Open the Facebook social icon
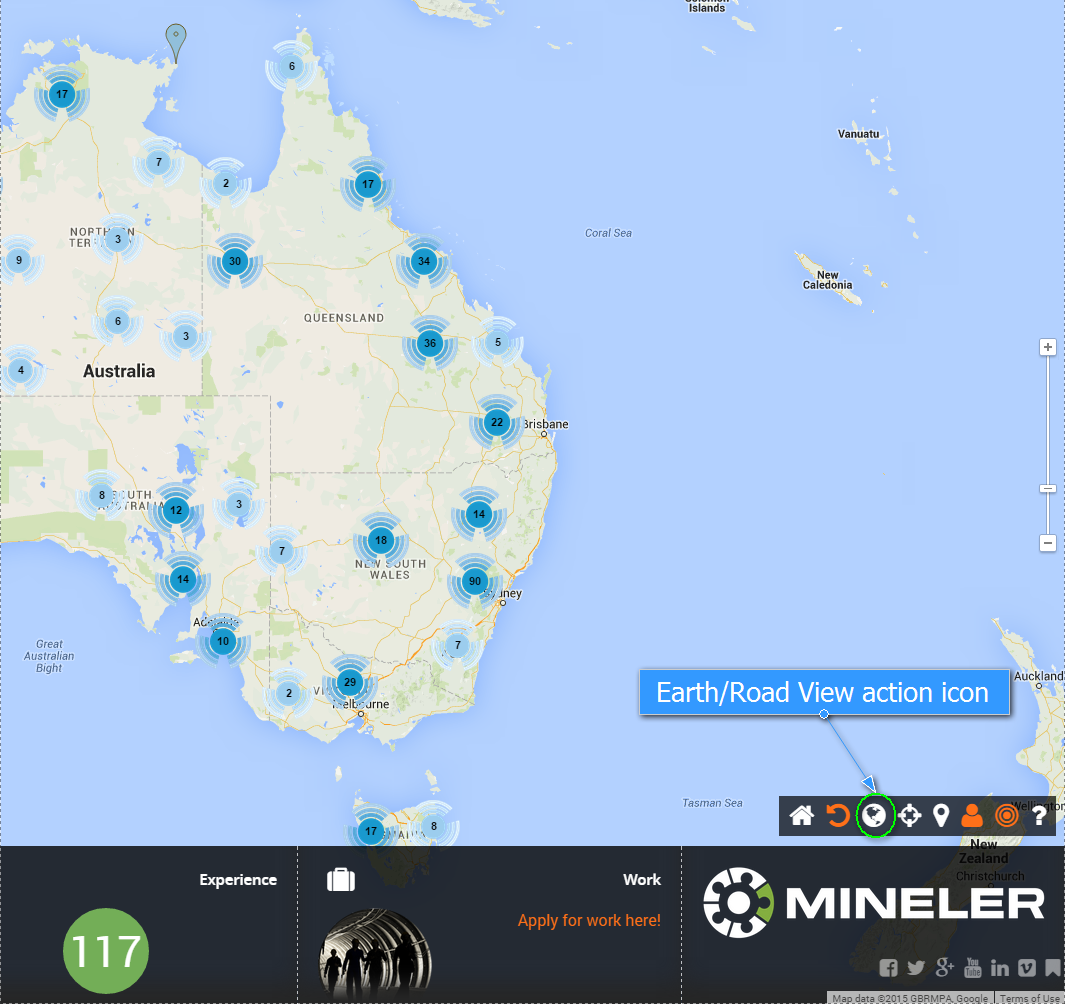 pos(888,968)
